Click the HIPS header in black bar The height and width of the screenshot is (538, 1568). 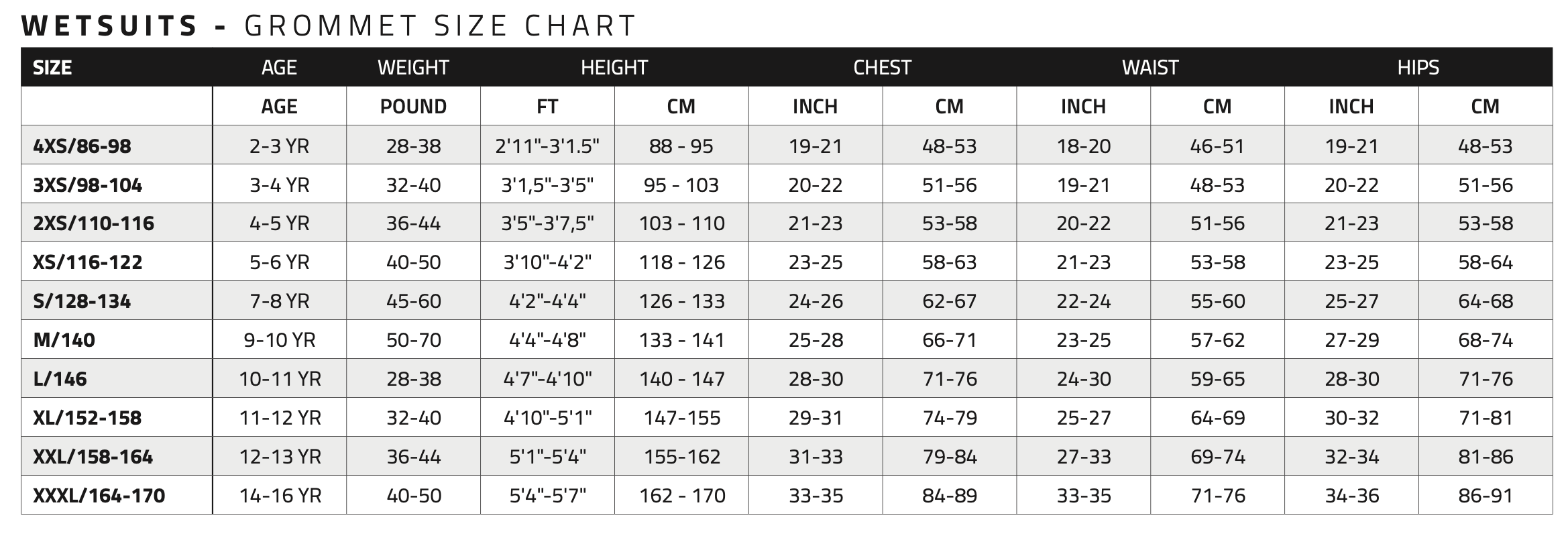coord(1418,68)
